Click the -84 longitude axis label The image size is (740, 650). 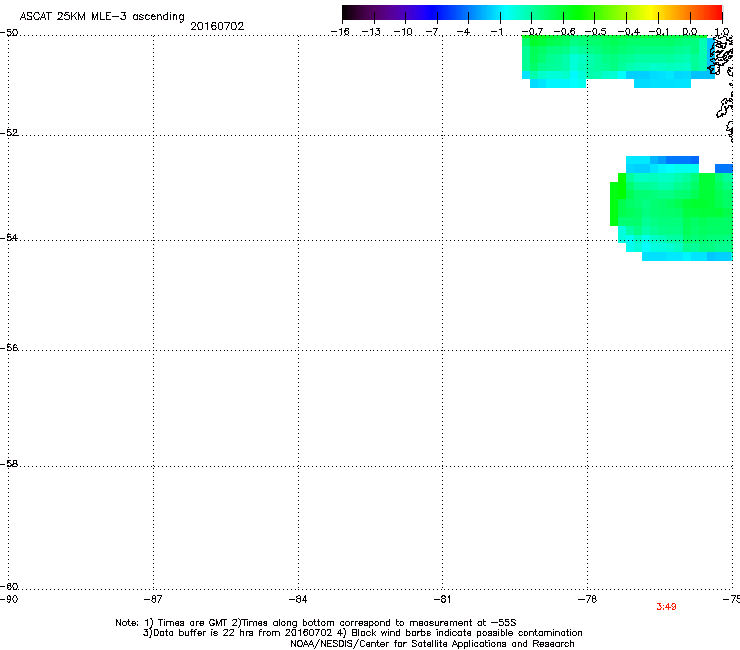298,599
